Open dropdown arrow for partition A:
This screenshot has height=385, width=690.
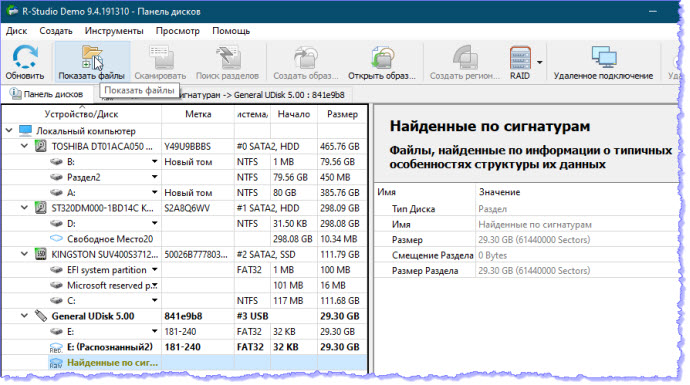[154, 192]
